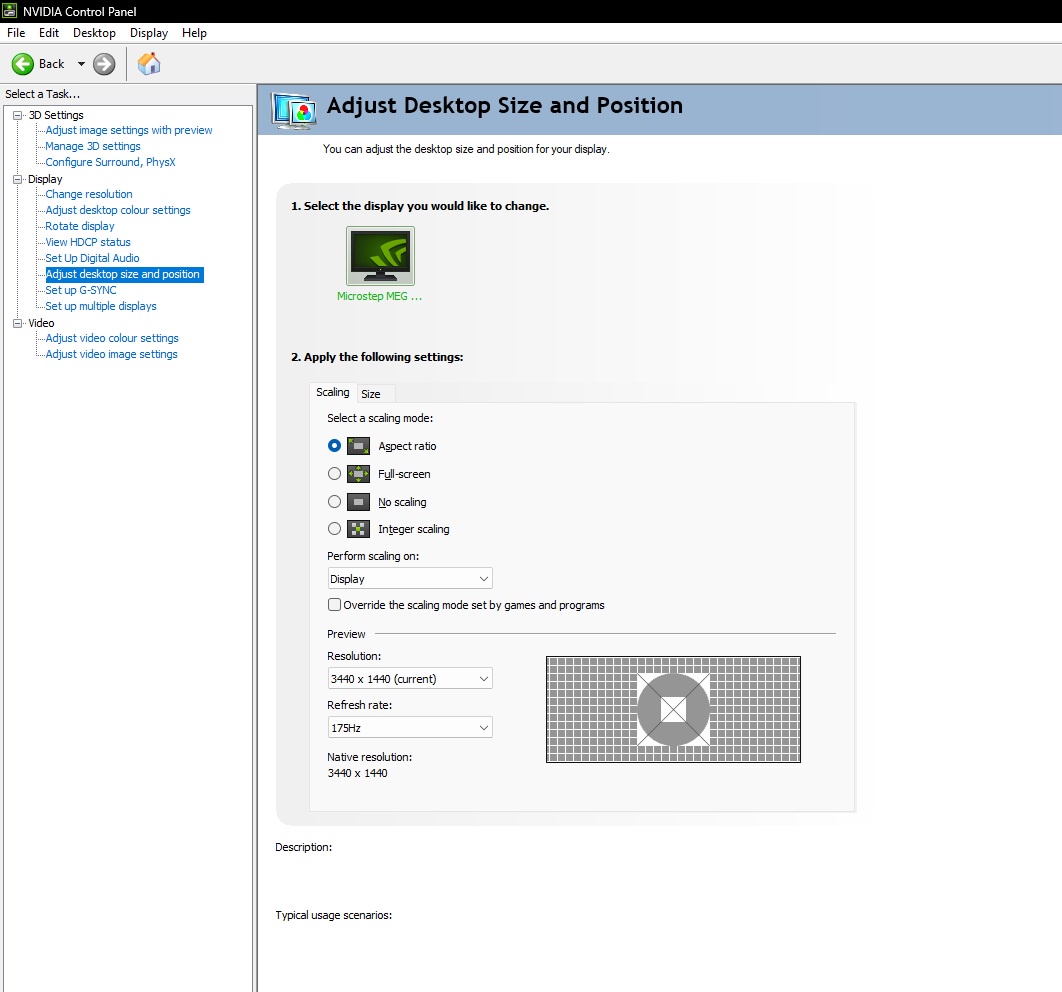Click the Aspect ratio scaling mode icon
Image resolution: width=1062 pixels, height=992 pixels.
coord(358,446)
